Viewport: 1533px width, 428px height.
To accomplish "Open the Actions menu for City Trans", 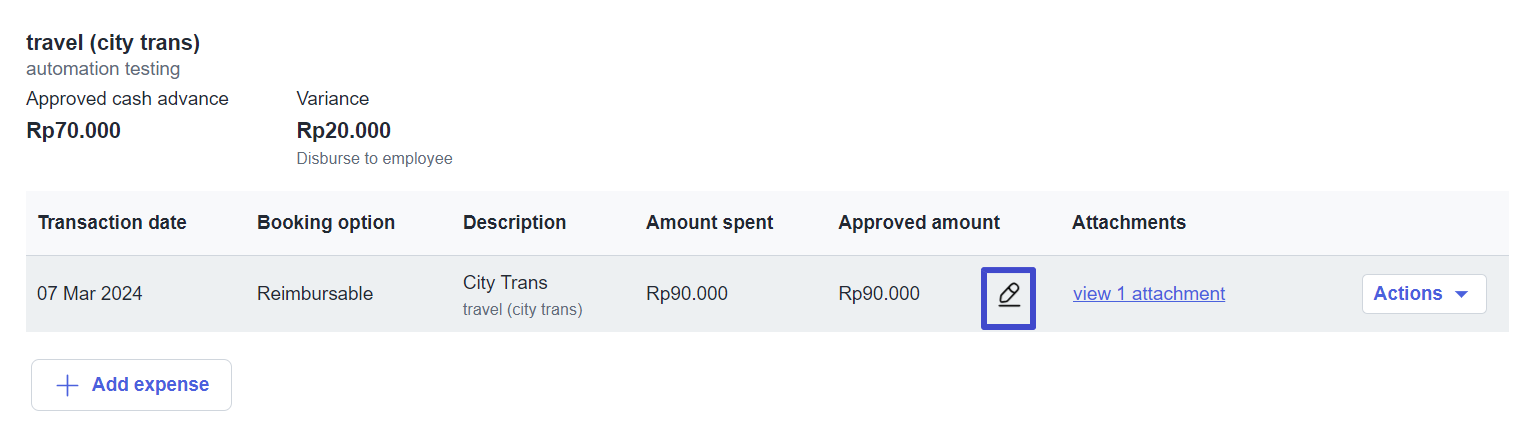I will pos(1424,294).
